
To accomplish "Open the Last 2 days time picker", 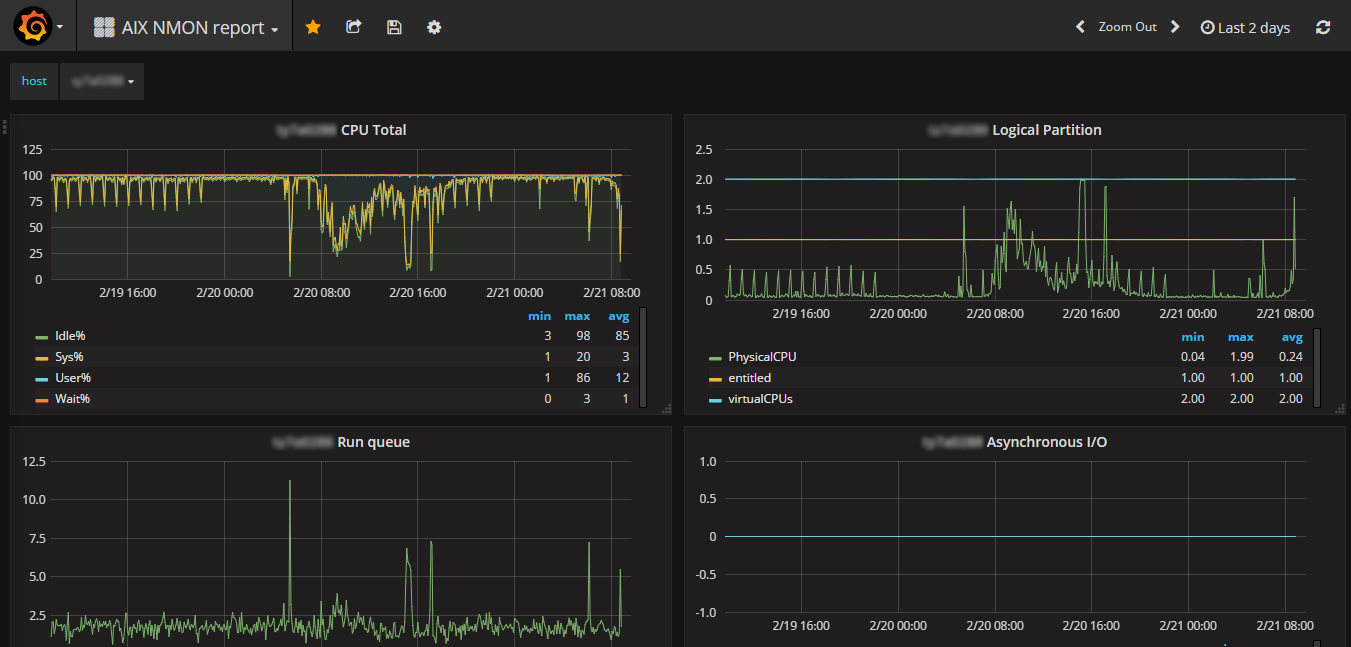I will [x=1245, y=28].
